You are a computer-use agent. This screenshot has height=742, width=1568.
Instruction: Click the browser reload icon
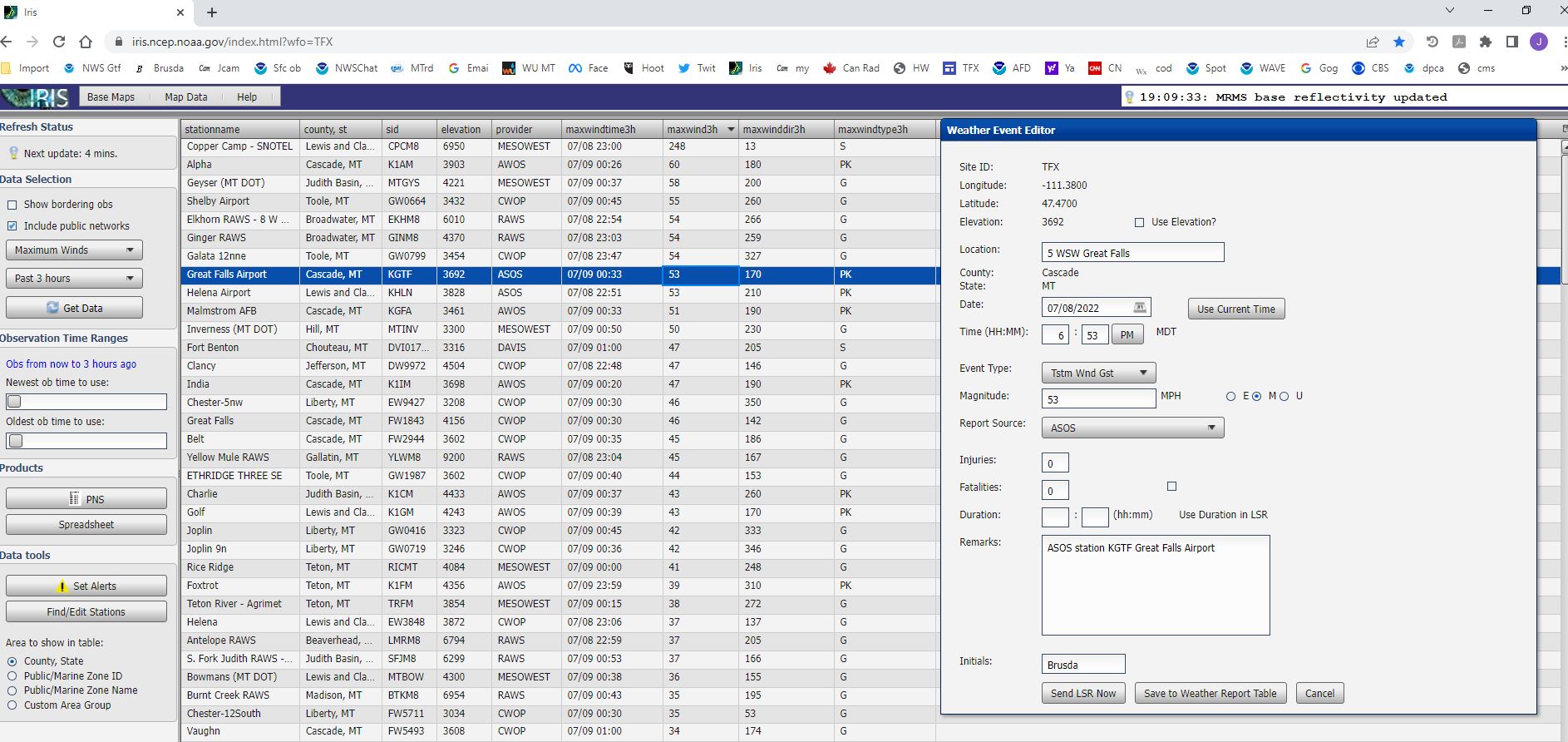pos(59,42)
